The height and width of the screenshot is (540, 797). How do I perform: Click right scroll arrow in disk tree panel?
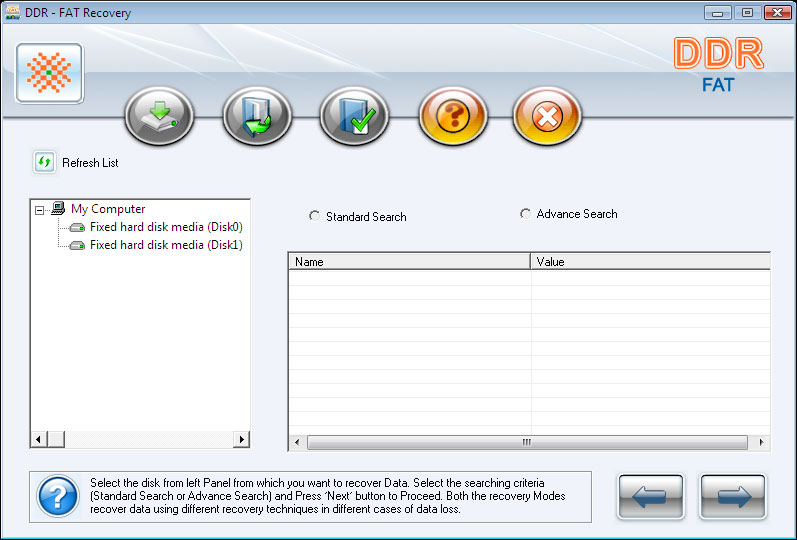[x=241, y=439]
